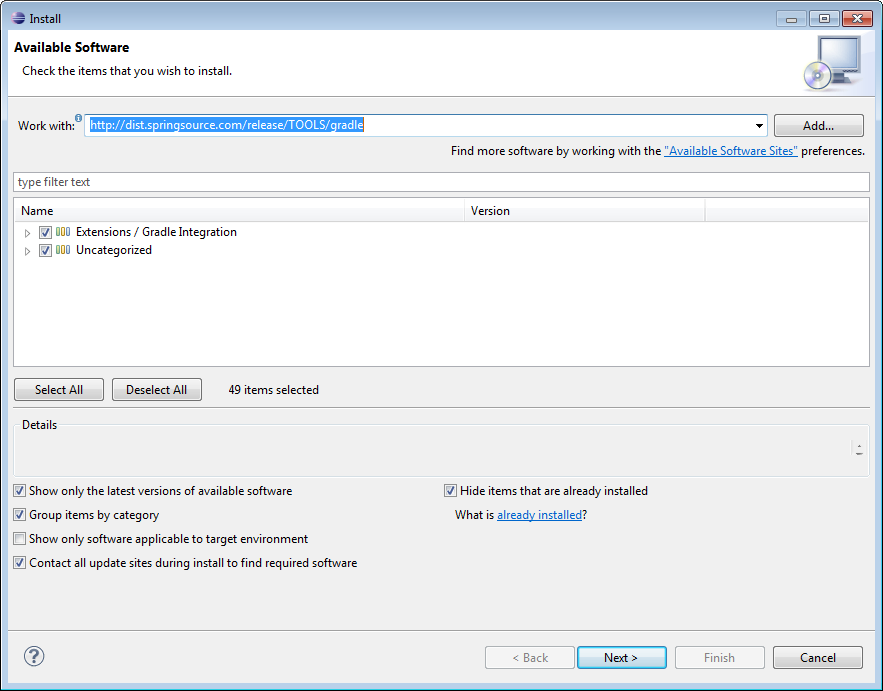Click the type filter text field
This screenshot has height=691, width=883.
pos(441,181)
